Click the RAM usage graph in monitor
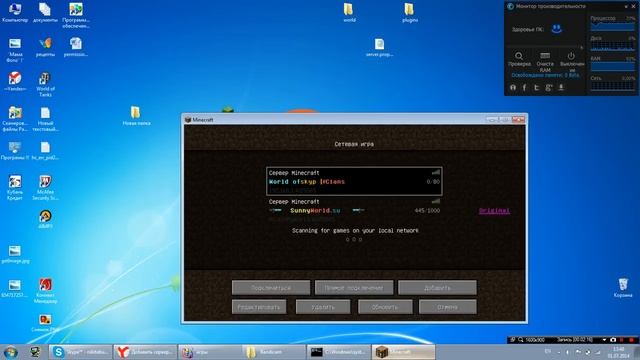 pyautogui.click(x=613, y=67)
